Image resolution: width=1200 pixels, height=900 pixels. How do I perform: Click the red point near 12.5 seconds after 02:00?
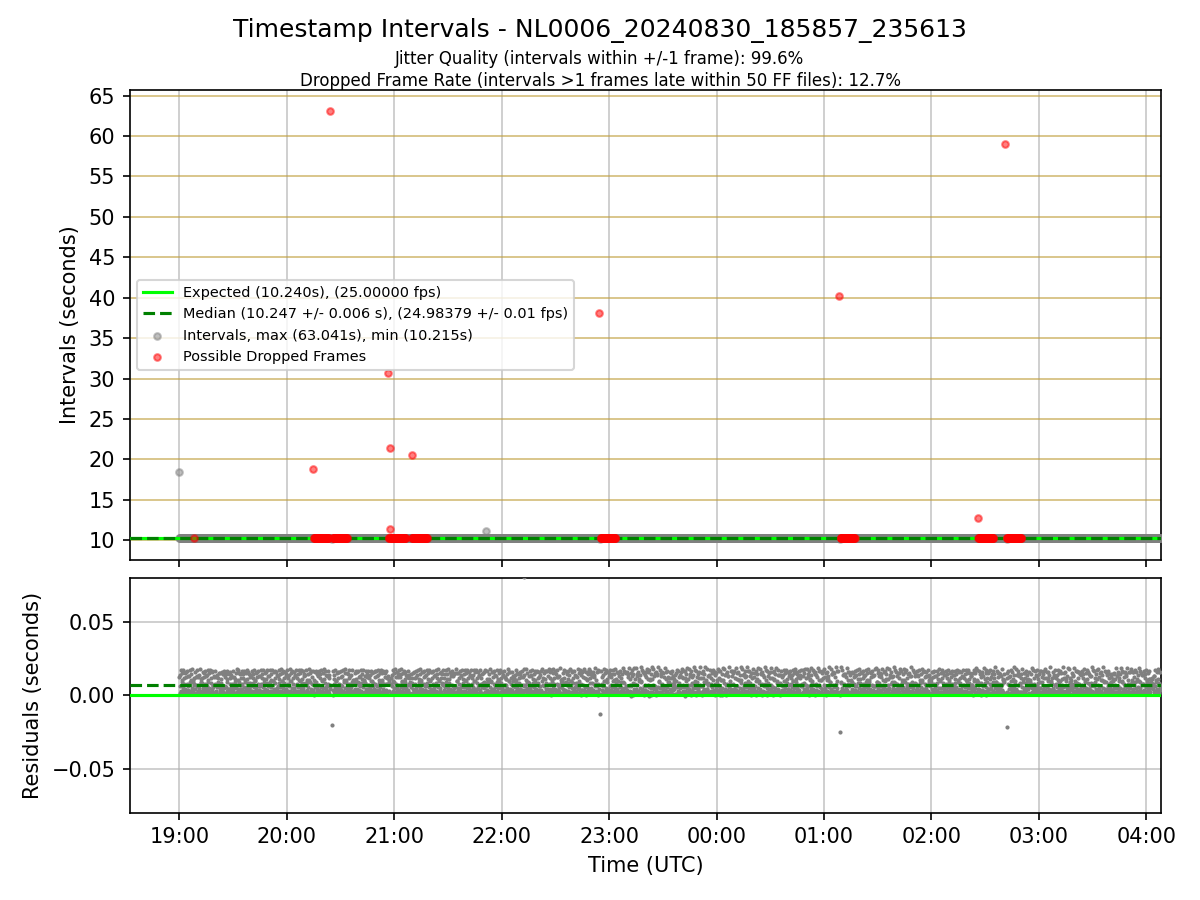tap(978, 518)
